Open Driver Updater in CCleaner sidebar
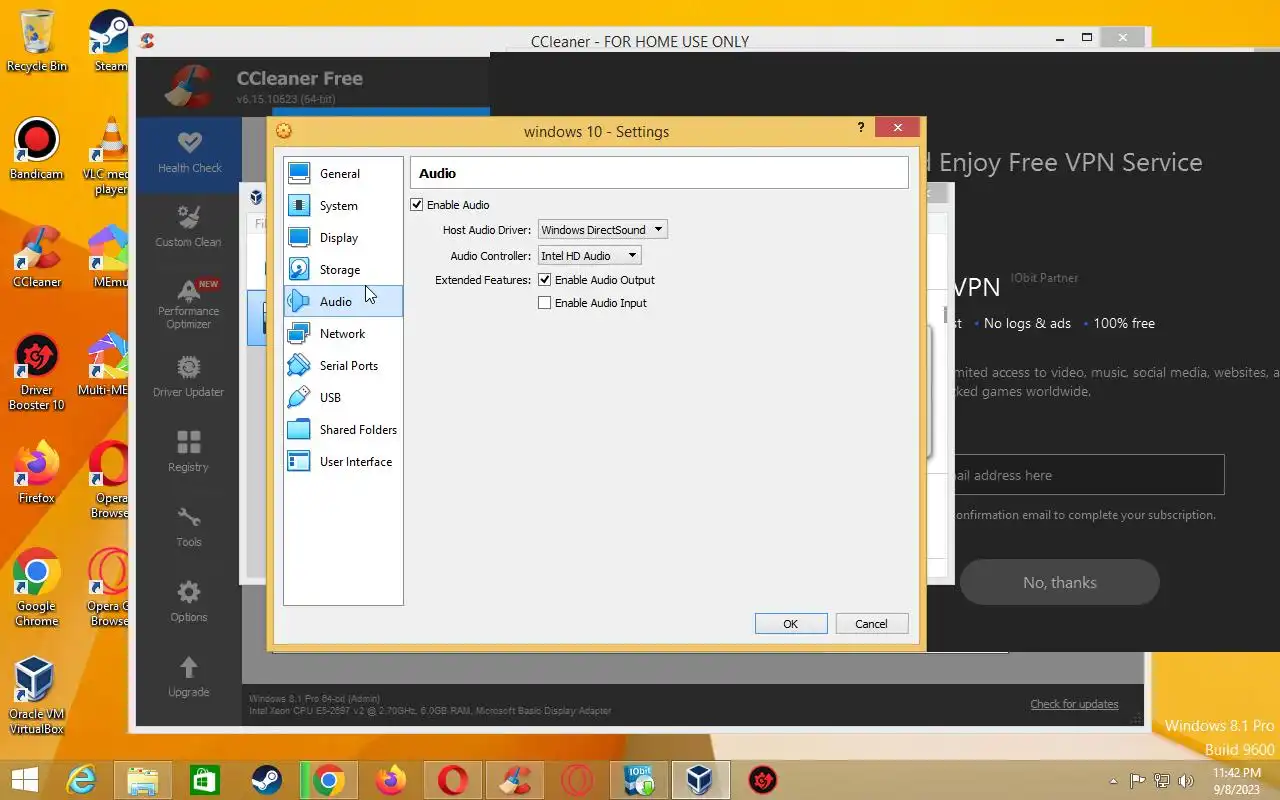Screen dimensions: 1280x800 [189, 377]
